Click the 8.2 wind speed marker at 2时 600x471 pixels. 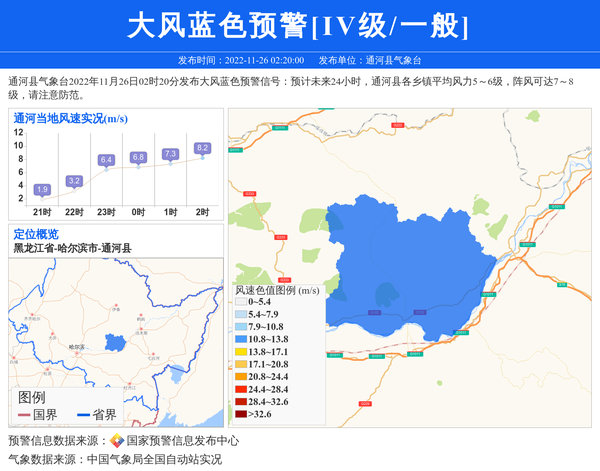tap(202, 148)
